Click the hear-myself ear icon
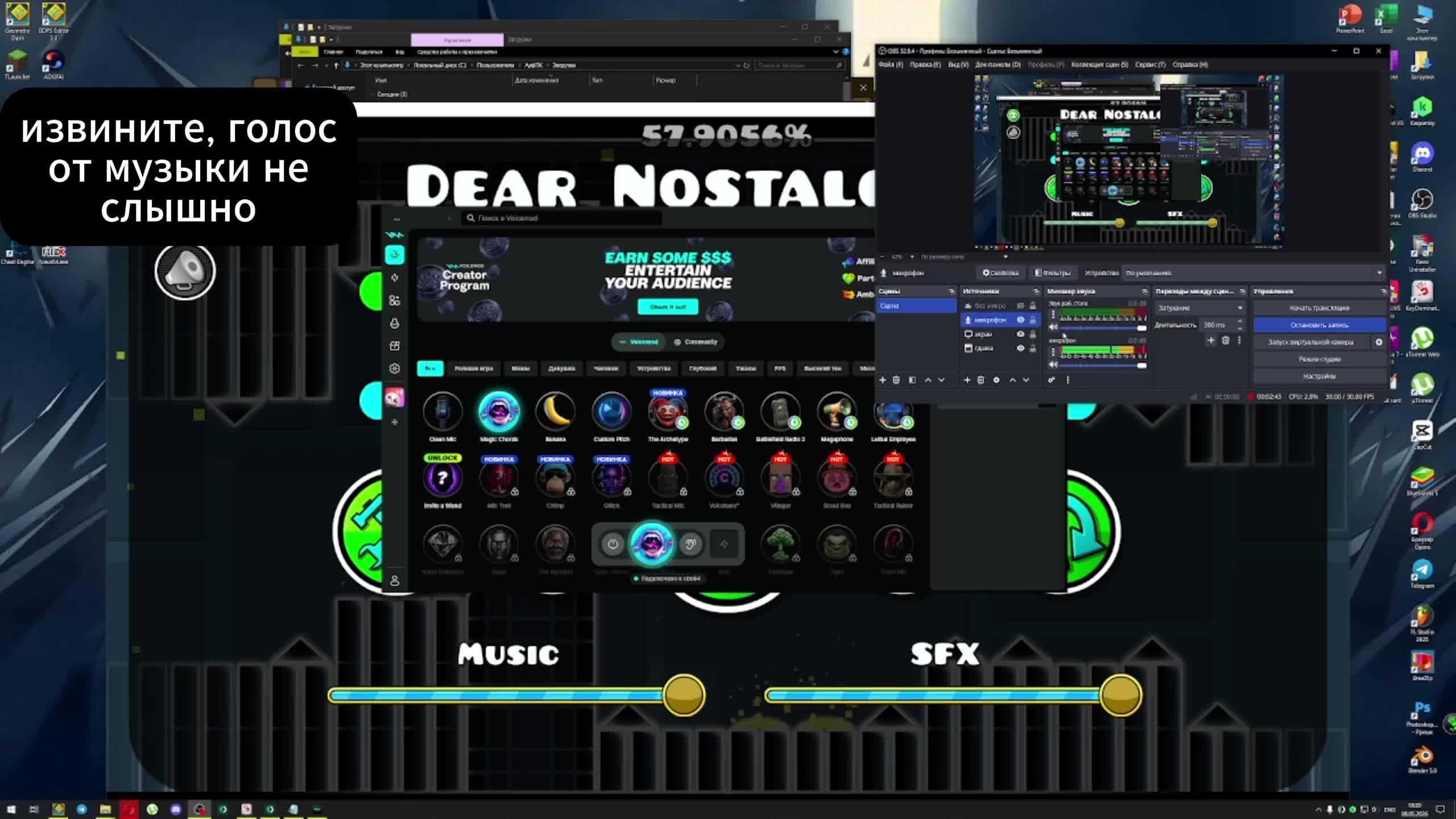The width and height of the screenshot is (1456, 819). (690, 544)
